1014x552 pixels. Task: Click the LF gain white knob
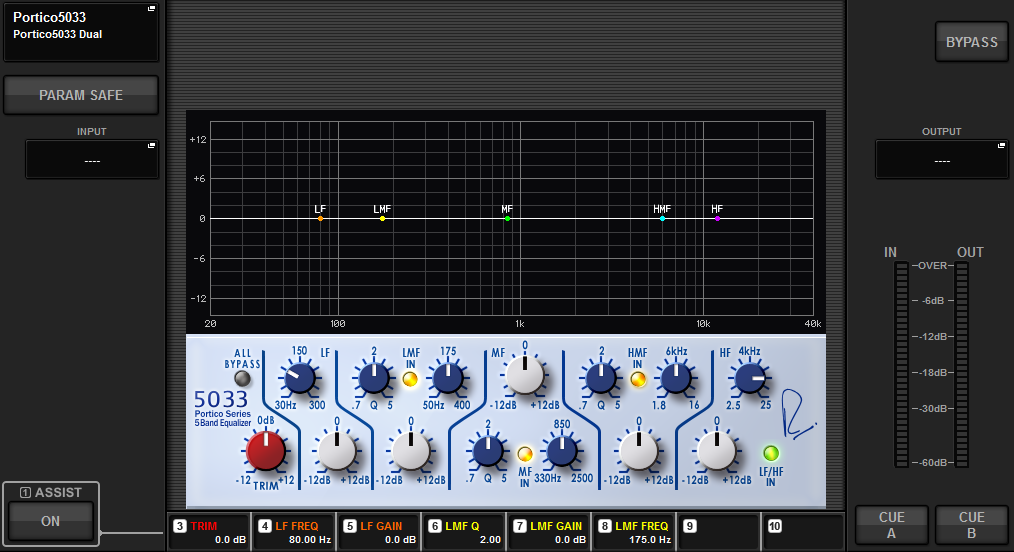pos(337,451)
